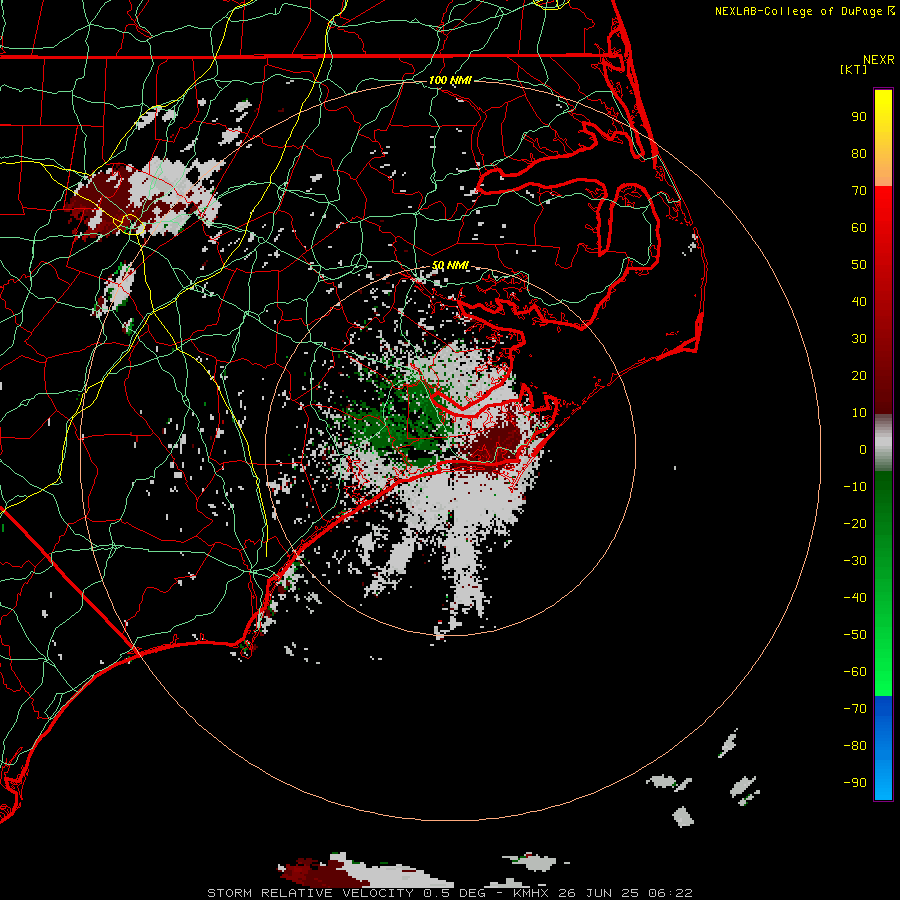The image size is (900, 900).
Task: Click the -40 value on the velocity scale
Action: (x=855, y=598)
